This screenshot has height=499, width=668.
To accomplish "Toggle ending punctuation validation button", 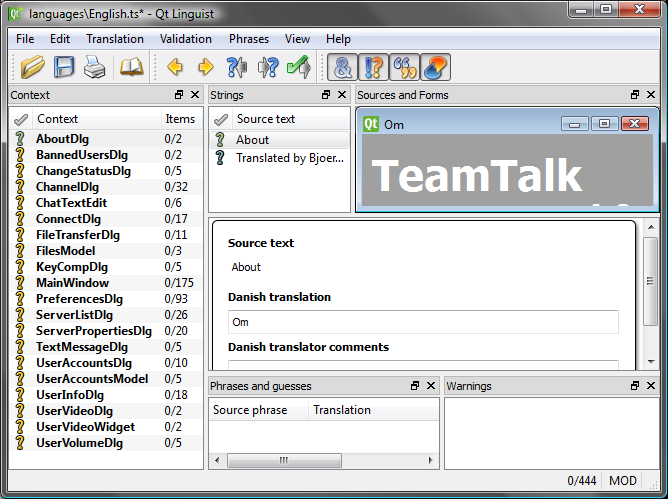I will (373, 68).
